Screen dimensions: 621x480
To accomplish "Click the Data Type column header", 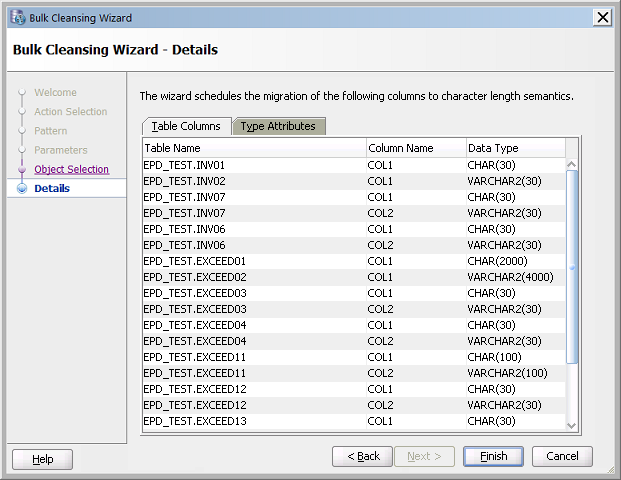I will pyautogui.click(x=514, y=148).
